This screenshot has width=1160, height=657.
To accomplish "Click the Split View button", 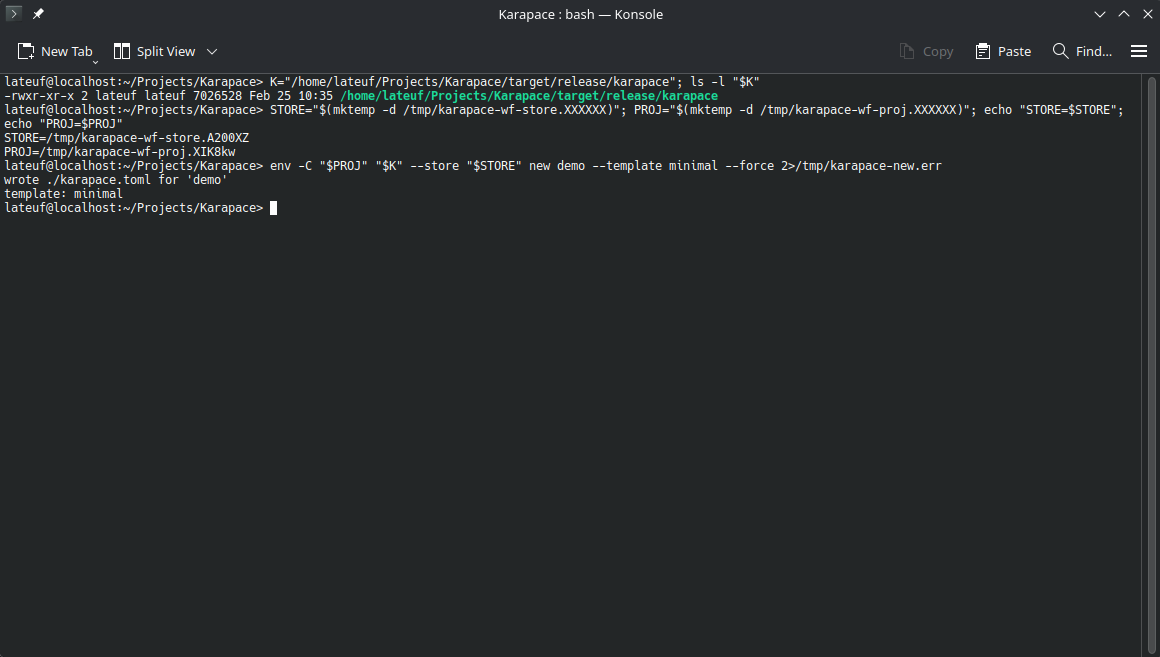I will [x=155, y=51].
